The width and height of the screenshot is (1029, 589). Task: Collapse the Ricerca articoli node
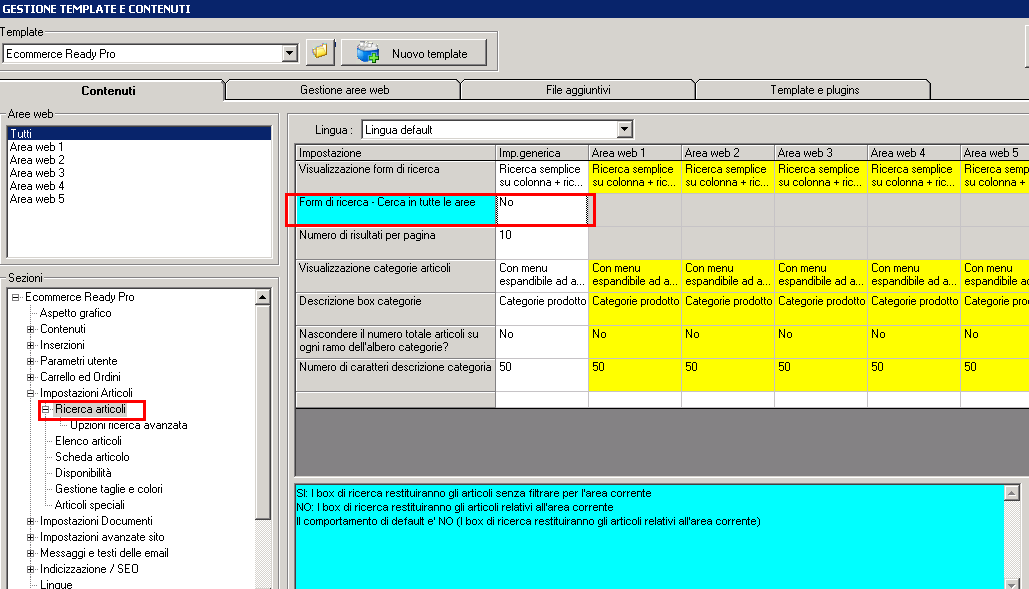coord(46,409)
